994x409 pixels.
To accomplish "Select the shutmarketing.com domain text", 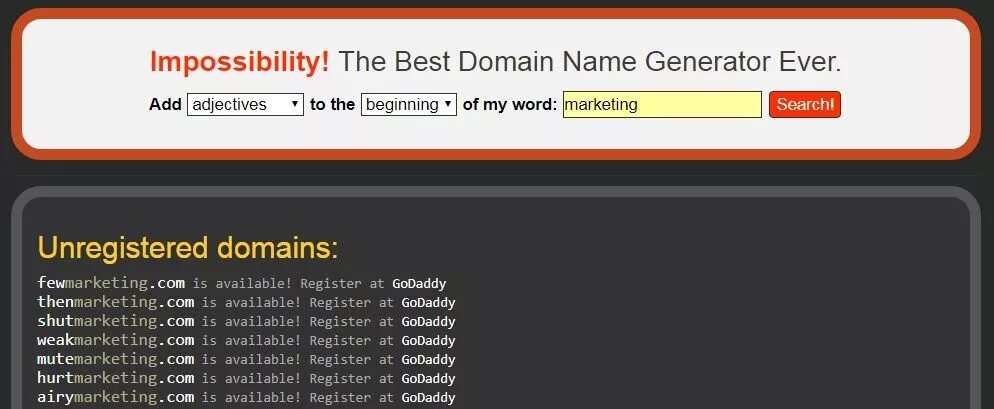I will coord(115,321).
